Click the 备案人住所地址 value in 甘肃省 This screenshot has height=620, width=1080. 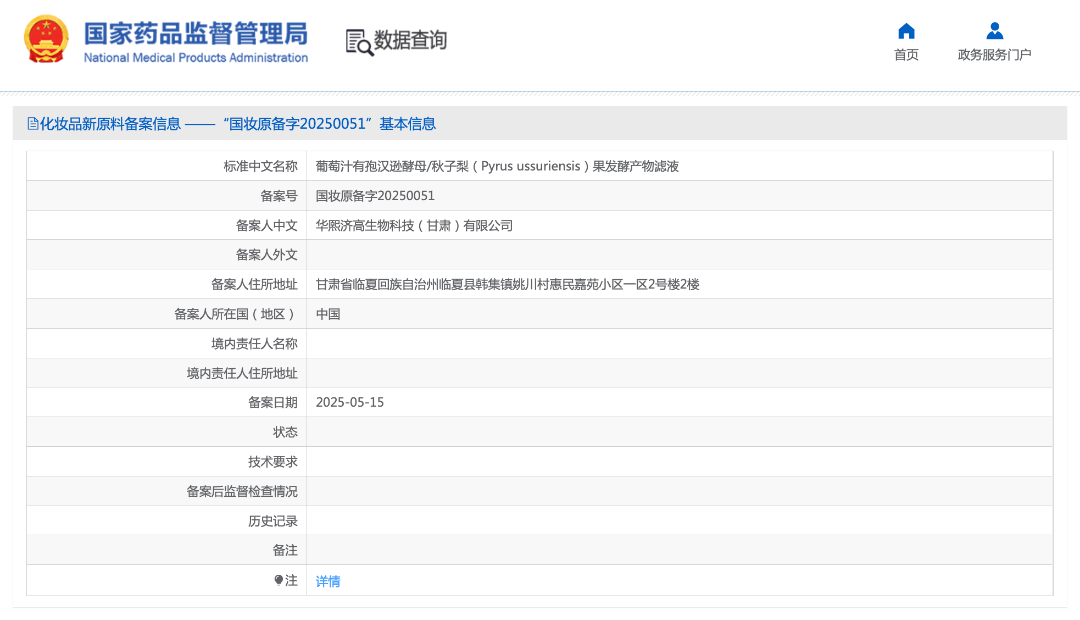(x=507, y=284)
